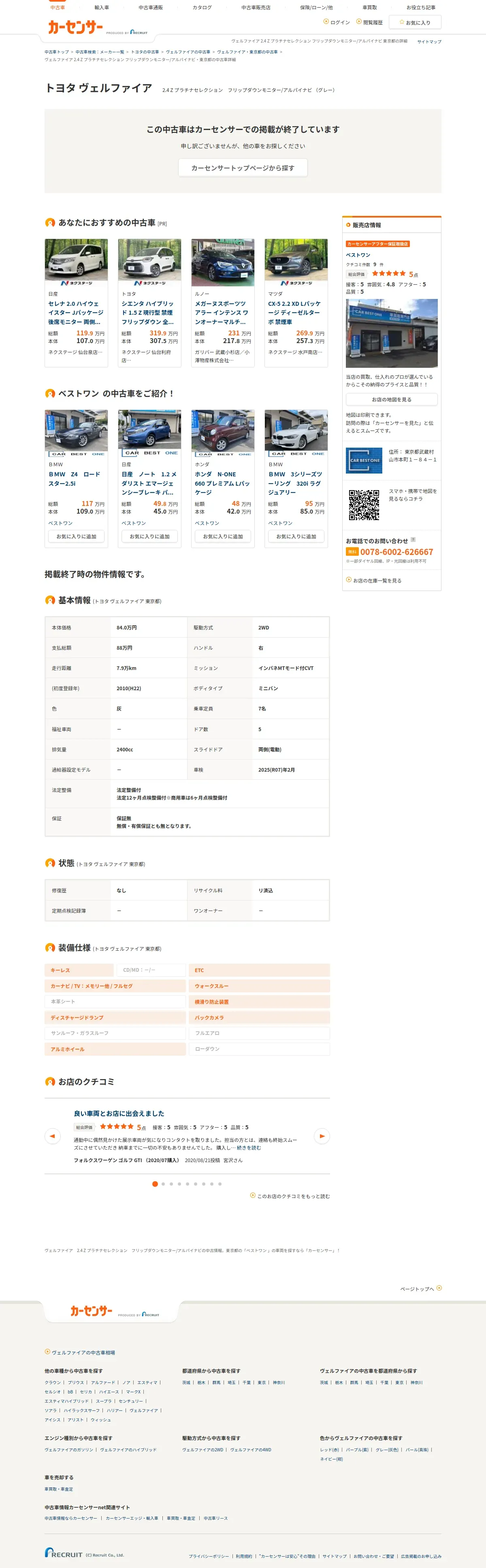Open the CX-5 2.2 XD car thumbnail
486x1568 pixels.
[296, 263]
